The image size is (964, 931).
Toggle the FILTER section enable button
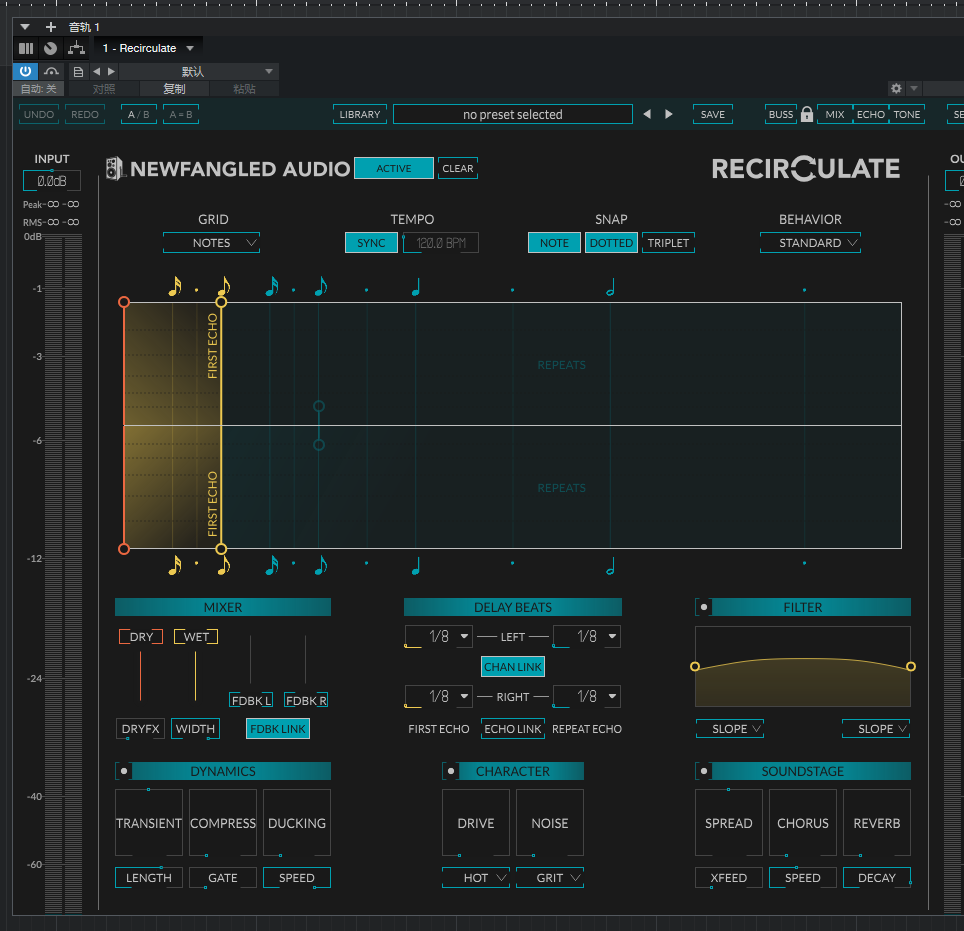pyautogui.click(x=704, y=607)
